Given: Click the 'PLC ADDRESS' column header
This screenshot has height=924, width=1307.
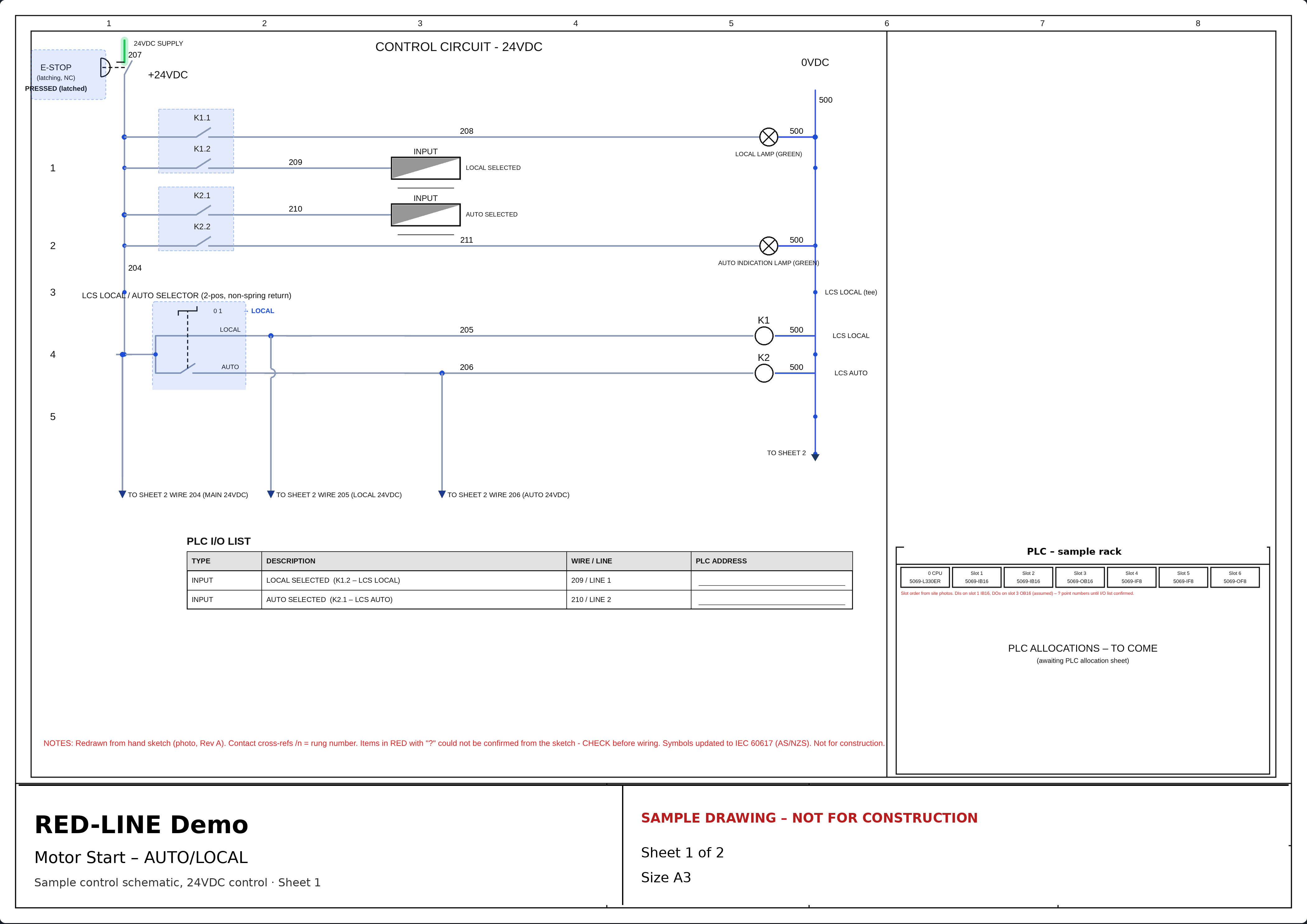Looking at the screenshot, I should pos(772,561).
